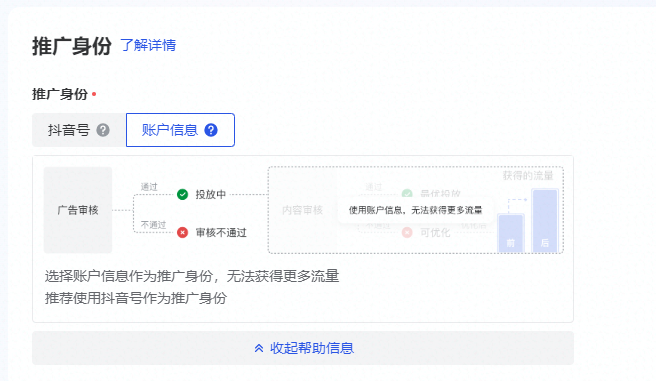Open the 了解详情 link
Image resolution: width=656 pixels, height=381 pixels.
[148, 45]
